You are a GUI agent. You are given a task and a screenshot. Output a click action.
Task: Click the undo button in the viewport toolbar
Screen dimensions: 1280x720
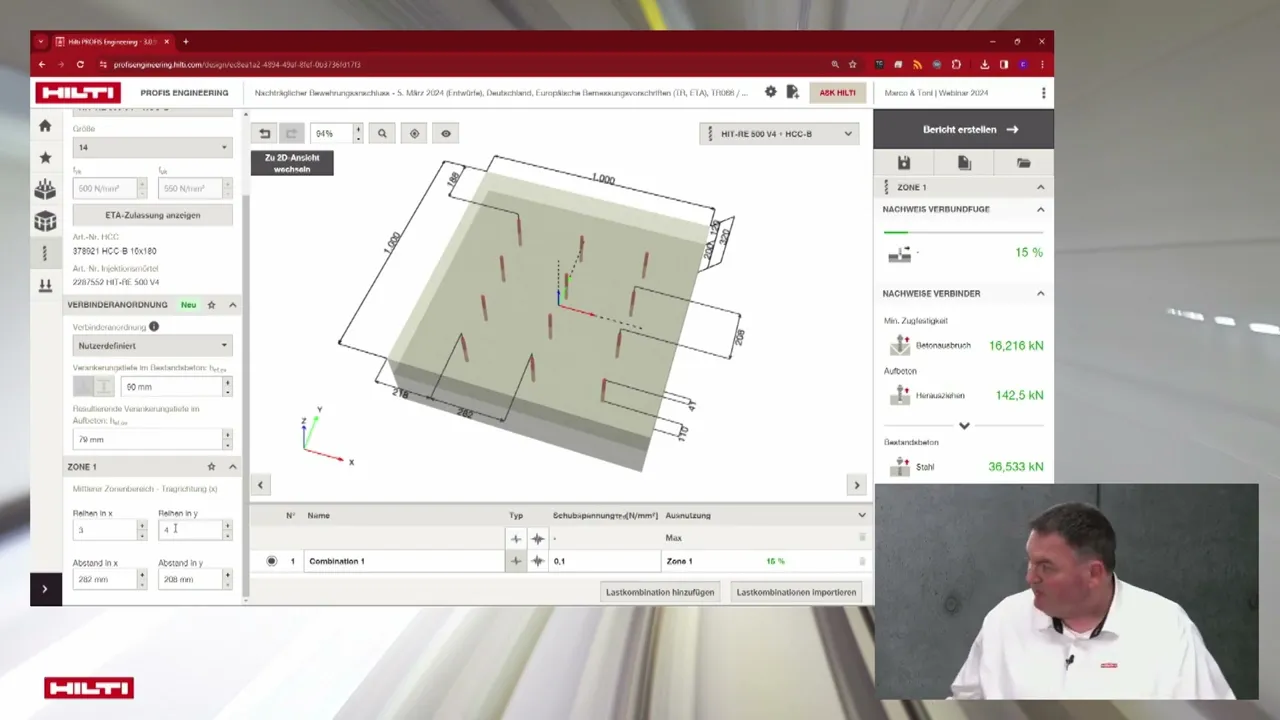[265, 133]
